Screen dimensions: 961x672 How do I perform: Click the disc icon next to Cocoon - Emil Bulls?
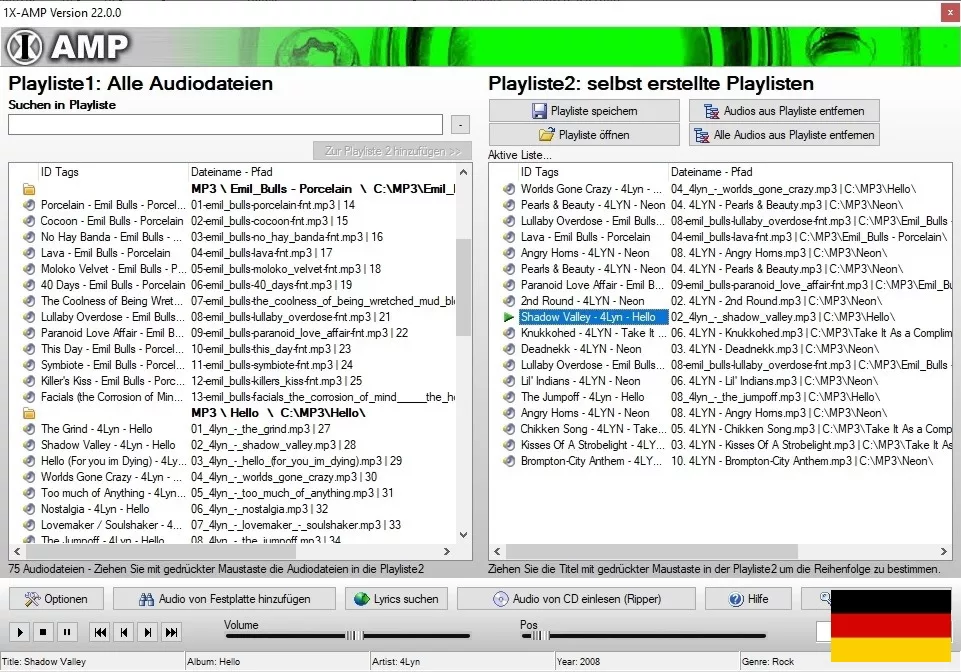[29, 221]
